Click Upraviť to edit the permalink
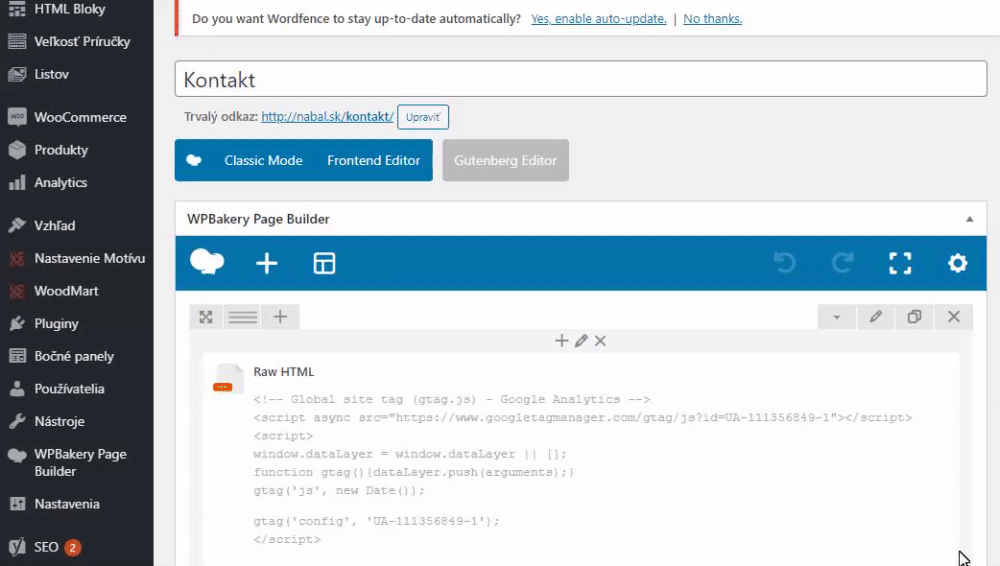Screen dimensions: 1000x566 click(423, 117)
